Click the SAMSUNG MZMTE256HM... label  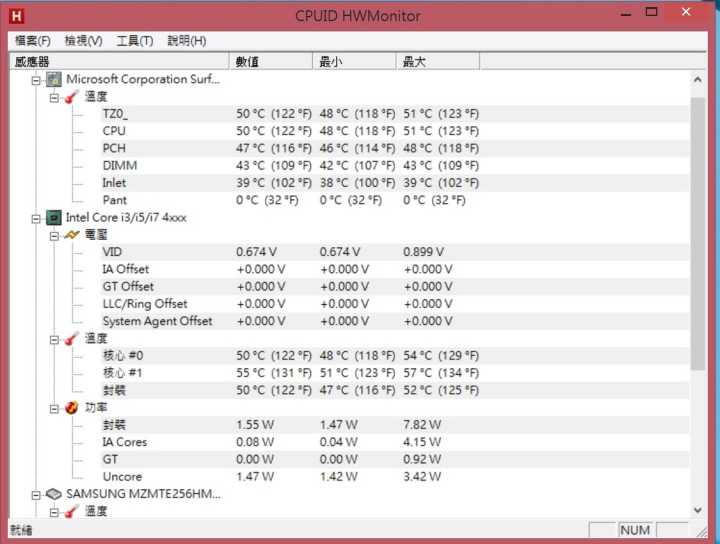(143, 494)
